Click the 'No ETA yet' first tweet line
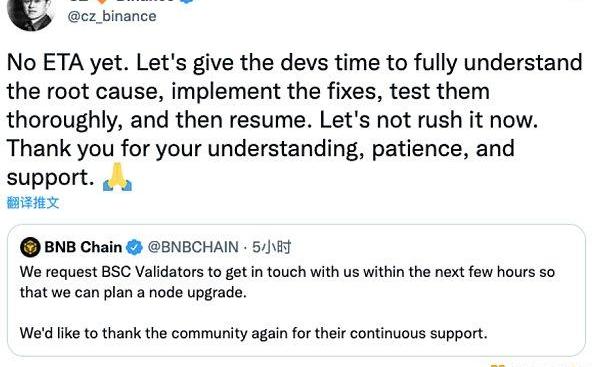Viewport: 600px width, 367px height. (x=295, y=63)
